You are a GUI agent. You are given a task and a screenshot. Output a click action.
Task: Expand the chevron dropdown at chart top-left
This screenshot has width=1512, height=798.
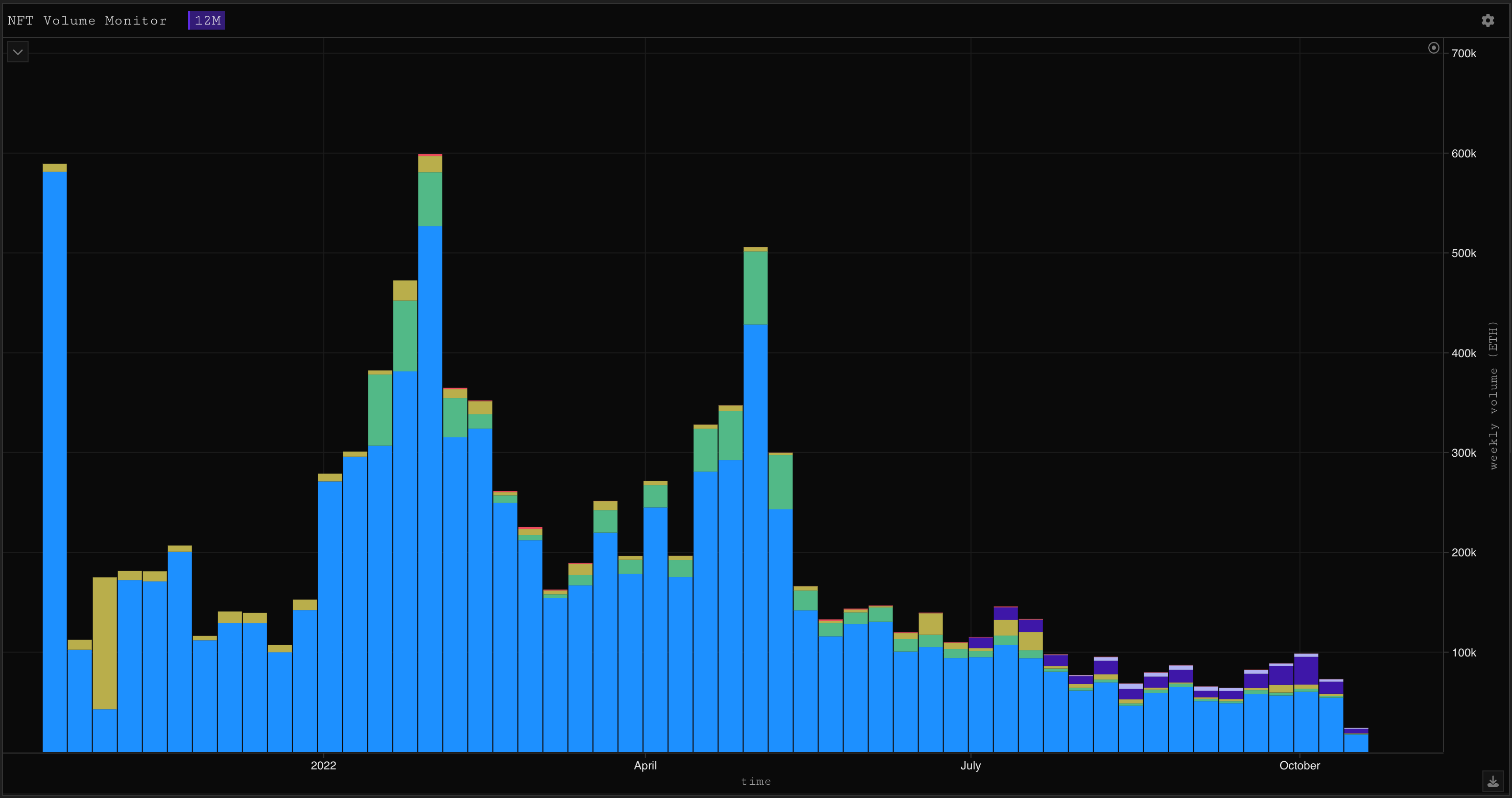pyautogui.click(x=18, y=52)
